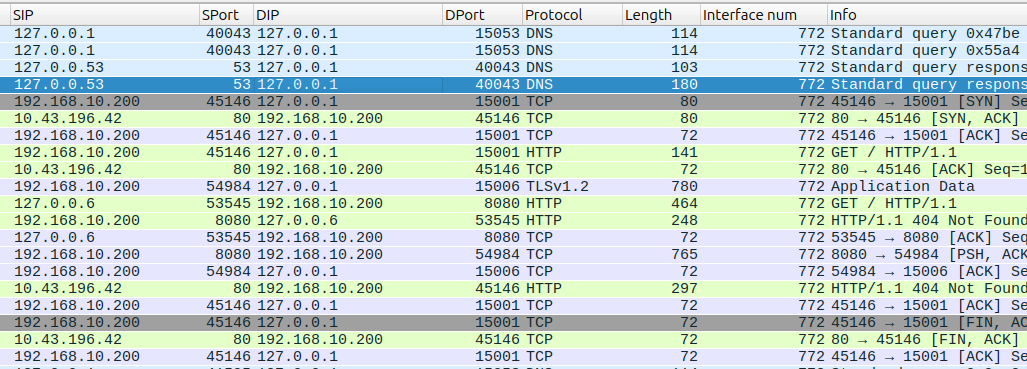
Task: Click the DPort column header
Action: point(483,14)
